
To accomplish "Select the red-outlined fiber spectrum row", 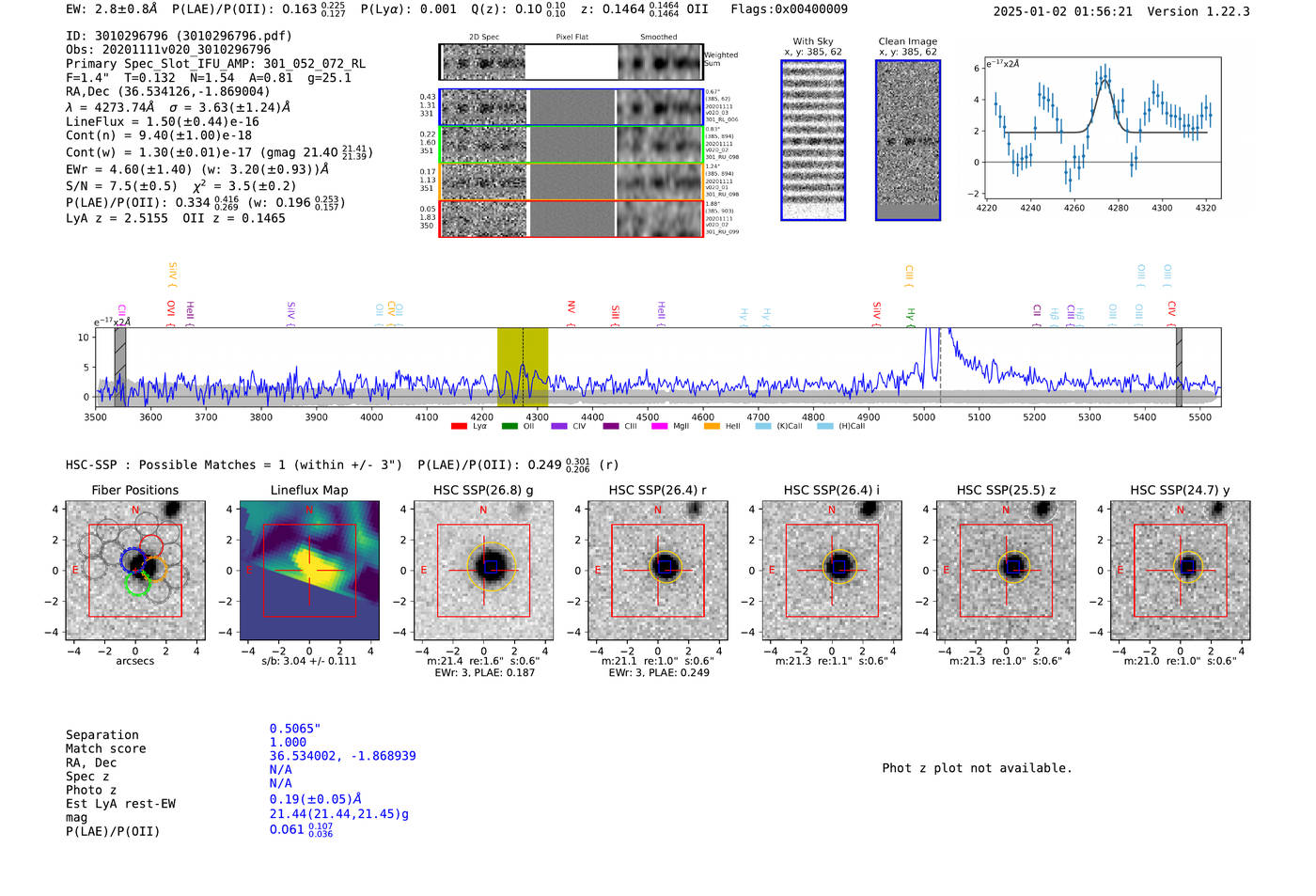I will point(572,218).
